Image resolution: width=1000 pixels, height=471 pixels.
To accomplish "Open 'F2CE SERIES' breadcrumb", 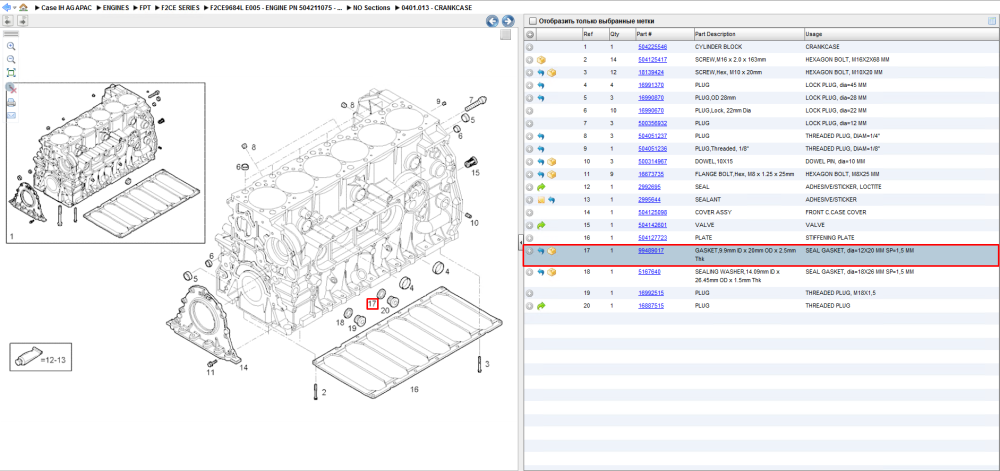I will pos(180,8).
